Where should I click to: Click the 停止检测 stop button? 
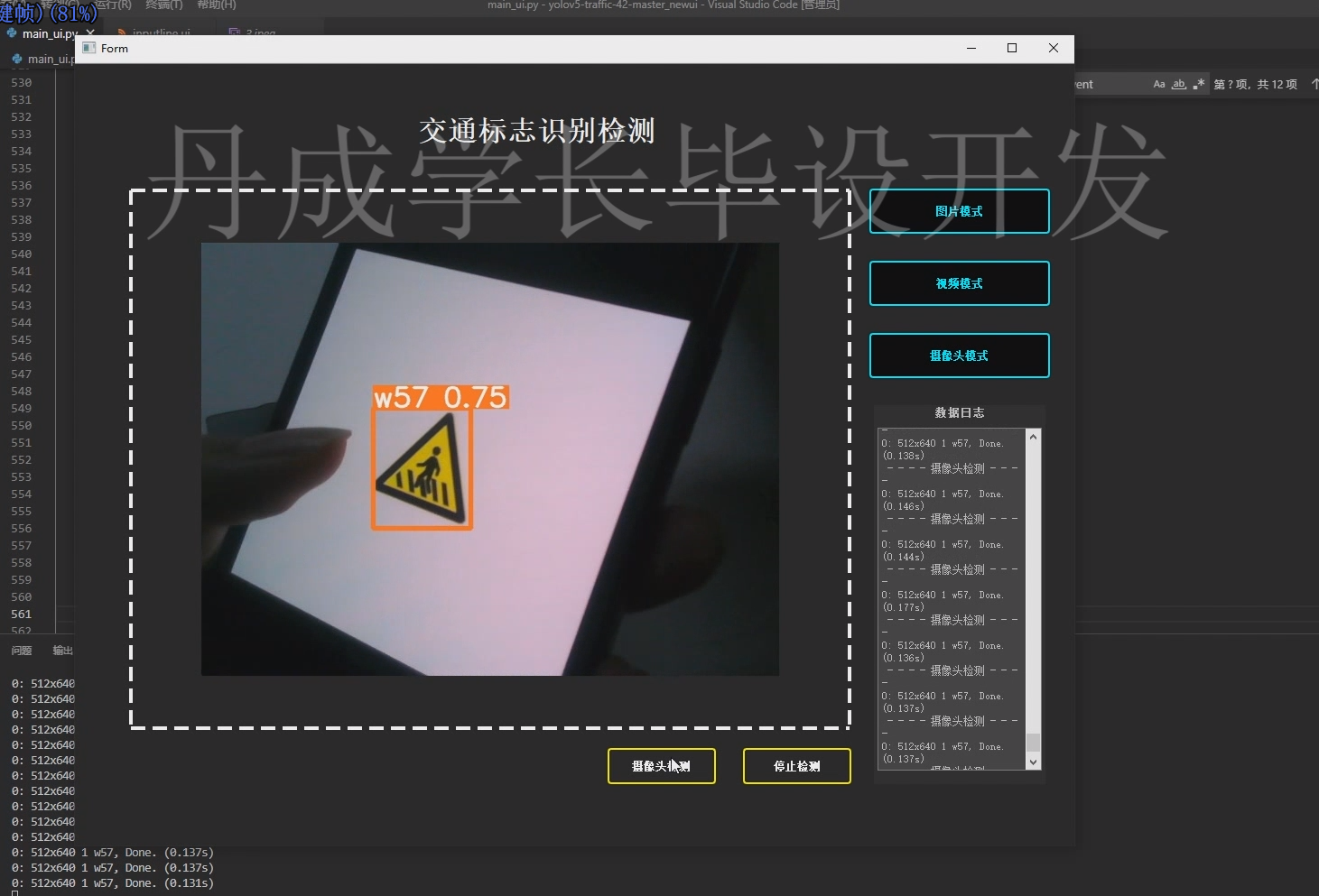click(x=796, y=766)
